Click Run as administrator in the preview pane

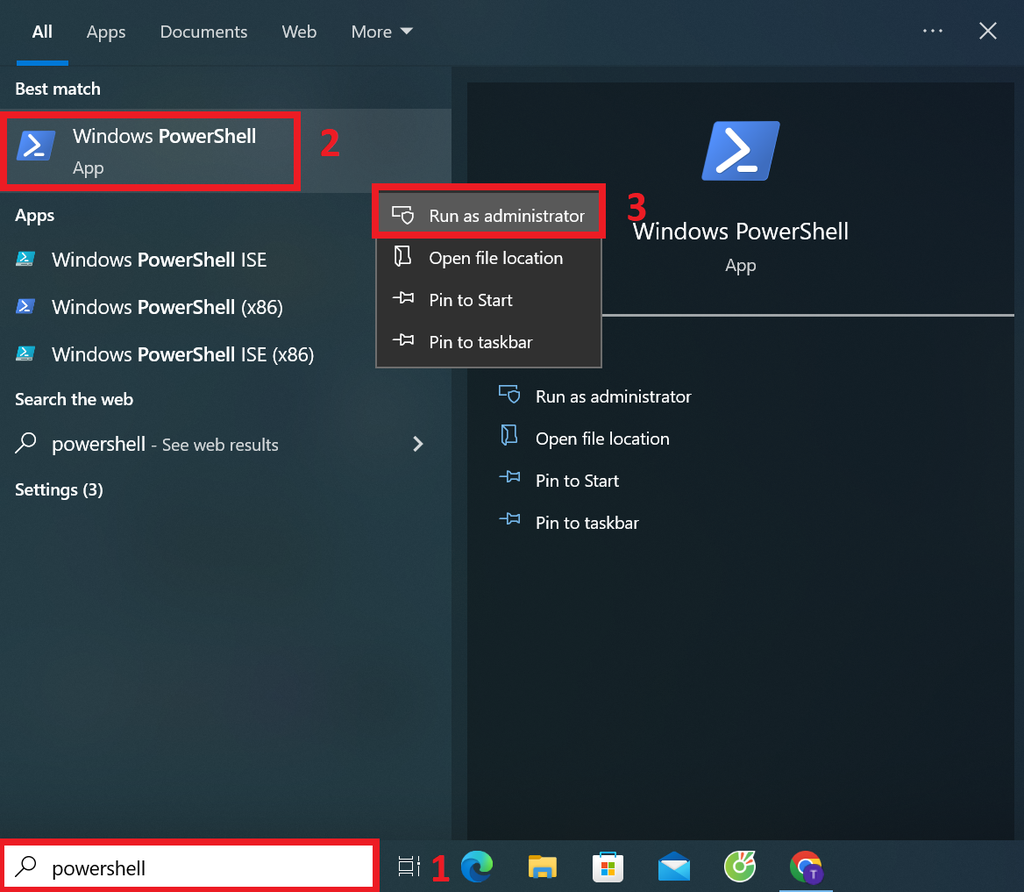coord(613,396)
